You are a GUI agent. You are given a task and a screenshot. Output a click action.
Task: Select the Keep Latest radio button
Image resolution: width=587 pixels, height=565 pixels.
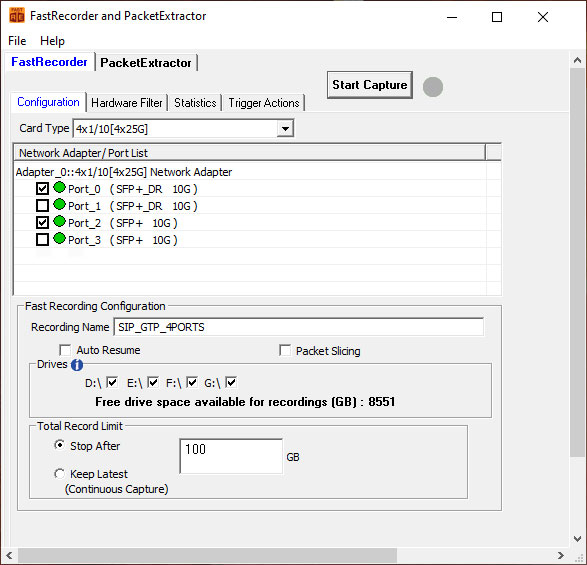[x=59, y=474]
